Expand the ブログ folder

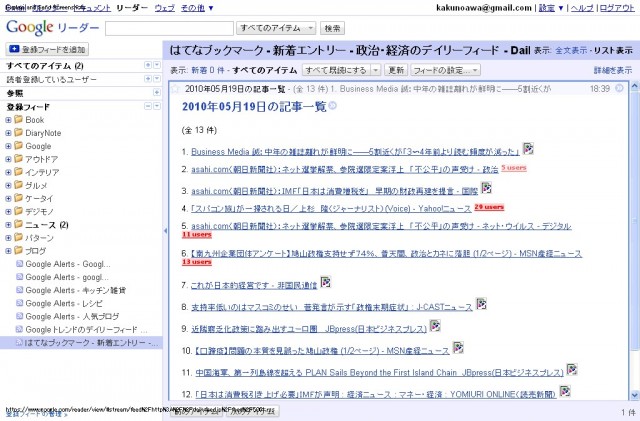[8, 251]
